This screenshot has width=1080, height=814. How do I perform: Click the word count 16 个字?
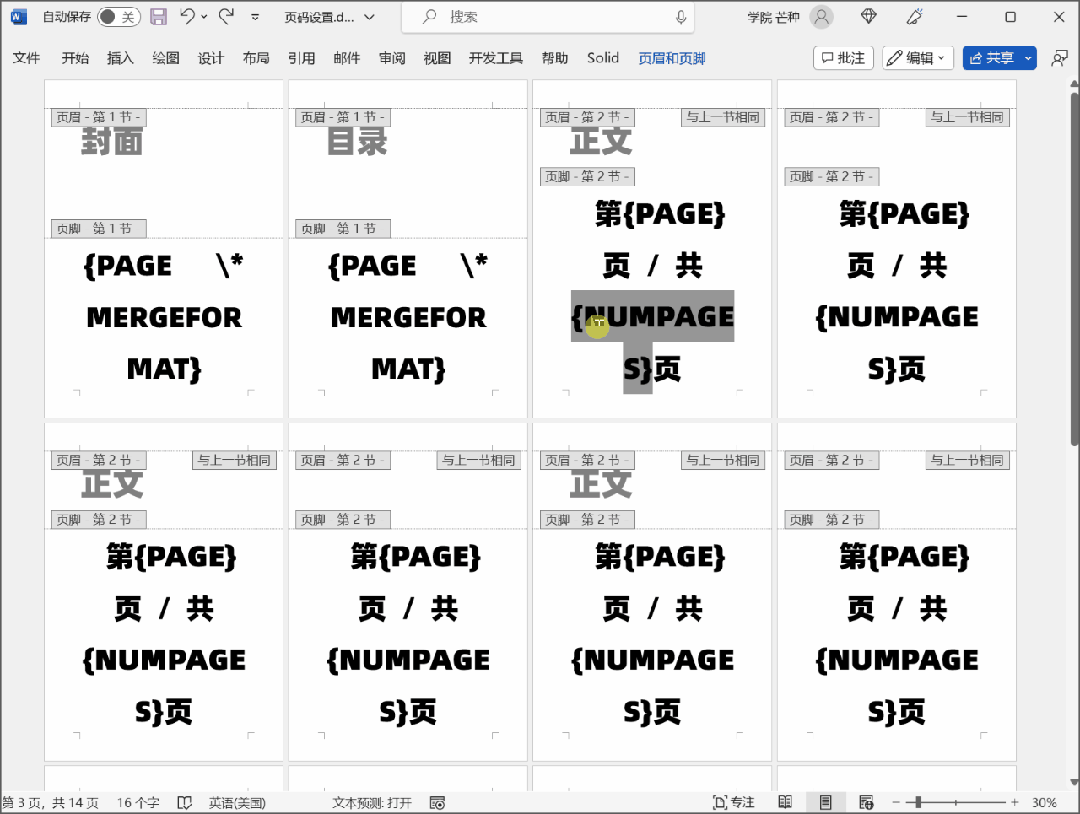pos(138,802)
